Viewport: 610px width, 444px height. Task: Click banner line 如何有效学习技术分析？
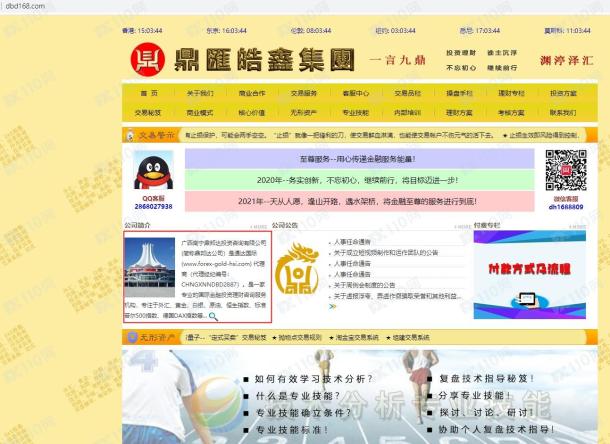[314, 379]
